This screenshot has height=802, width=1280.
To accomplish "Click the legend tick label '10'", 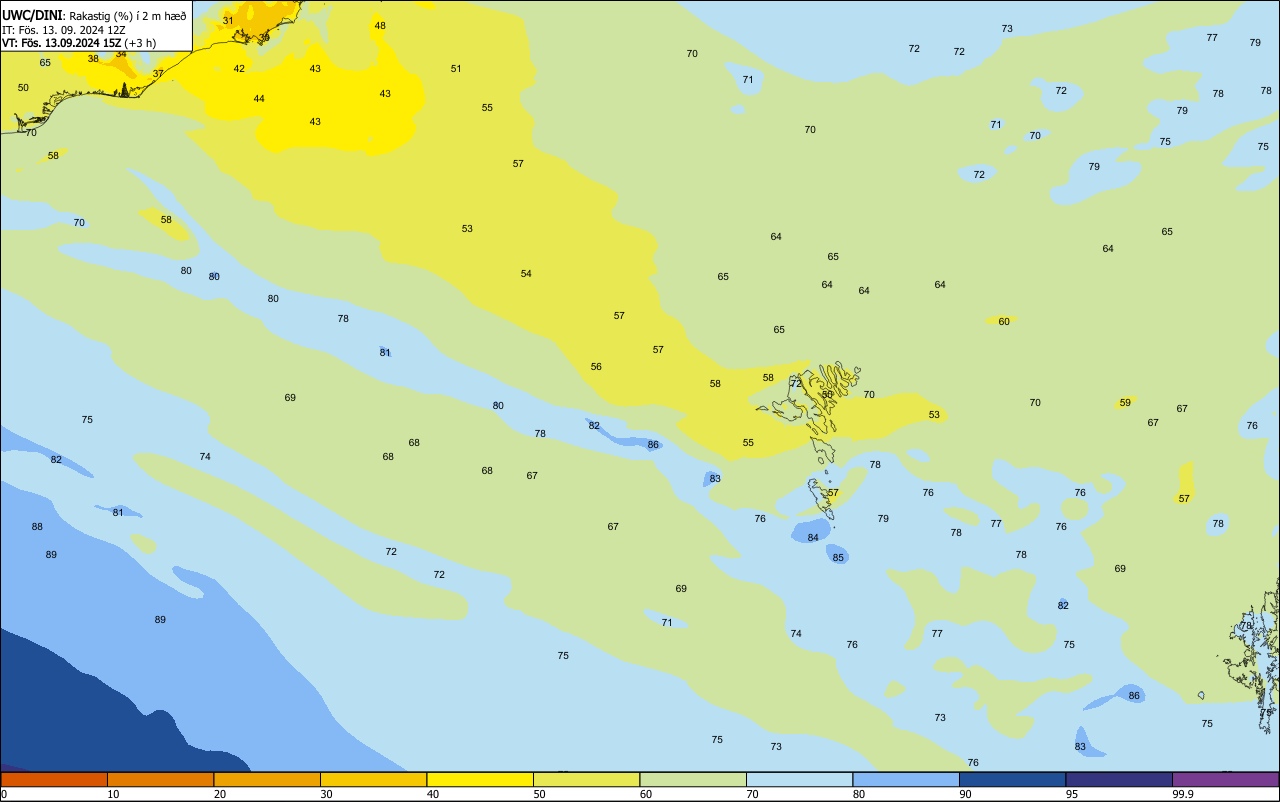I will click(x=113, y=794).
